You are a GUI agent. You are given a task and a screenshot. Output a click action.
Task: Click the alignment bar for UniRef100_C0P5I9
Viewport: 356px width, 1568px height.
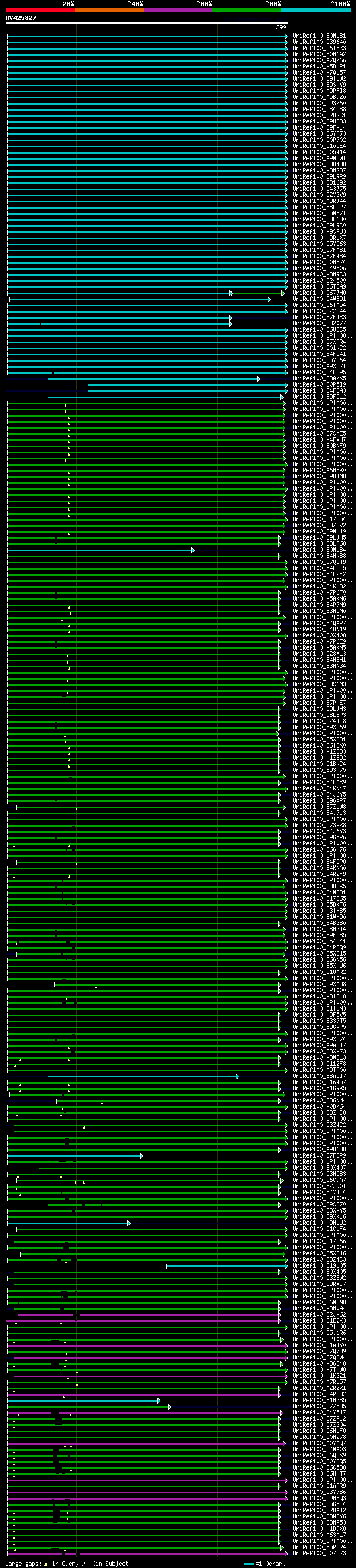tap(188, 385)
